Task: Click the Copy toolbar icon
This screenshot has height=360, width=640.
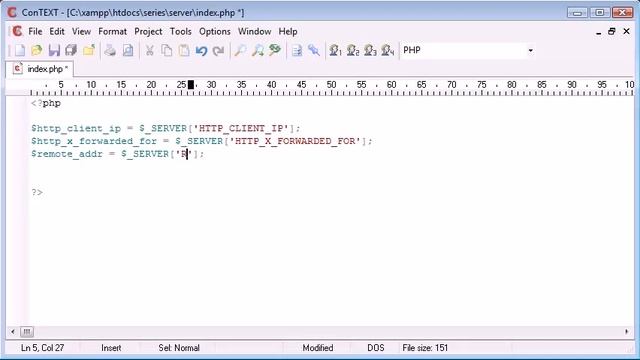Action: click(x=167, y=50)
